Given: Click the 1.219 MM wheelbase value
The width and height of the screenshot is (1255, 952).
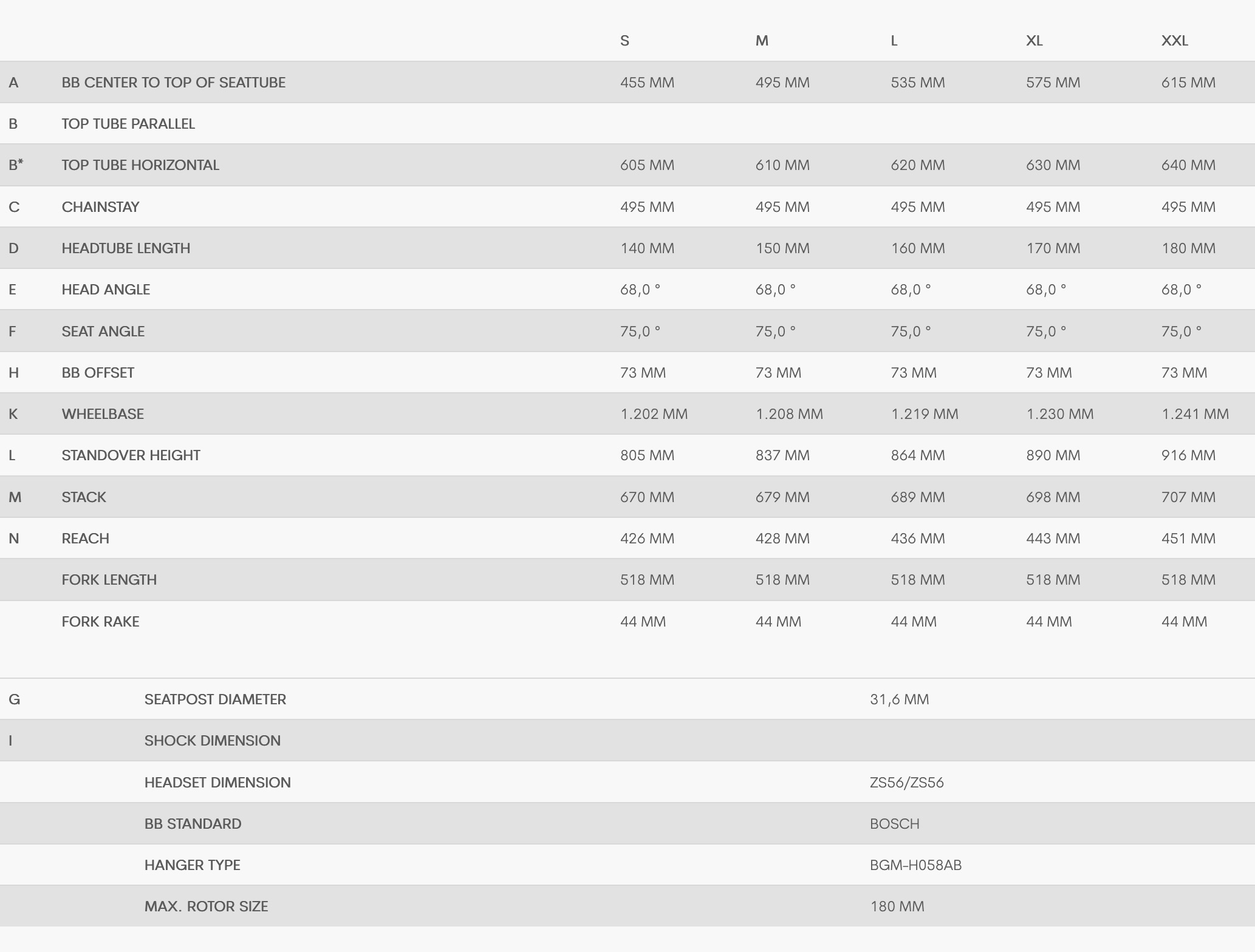Looking at the screenshot, I should [924, 414].
